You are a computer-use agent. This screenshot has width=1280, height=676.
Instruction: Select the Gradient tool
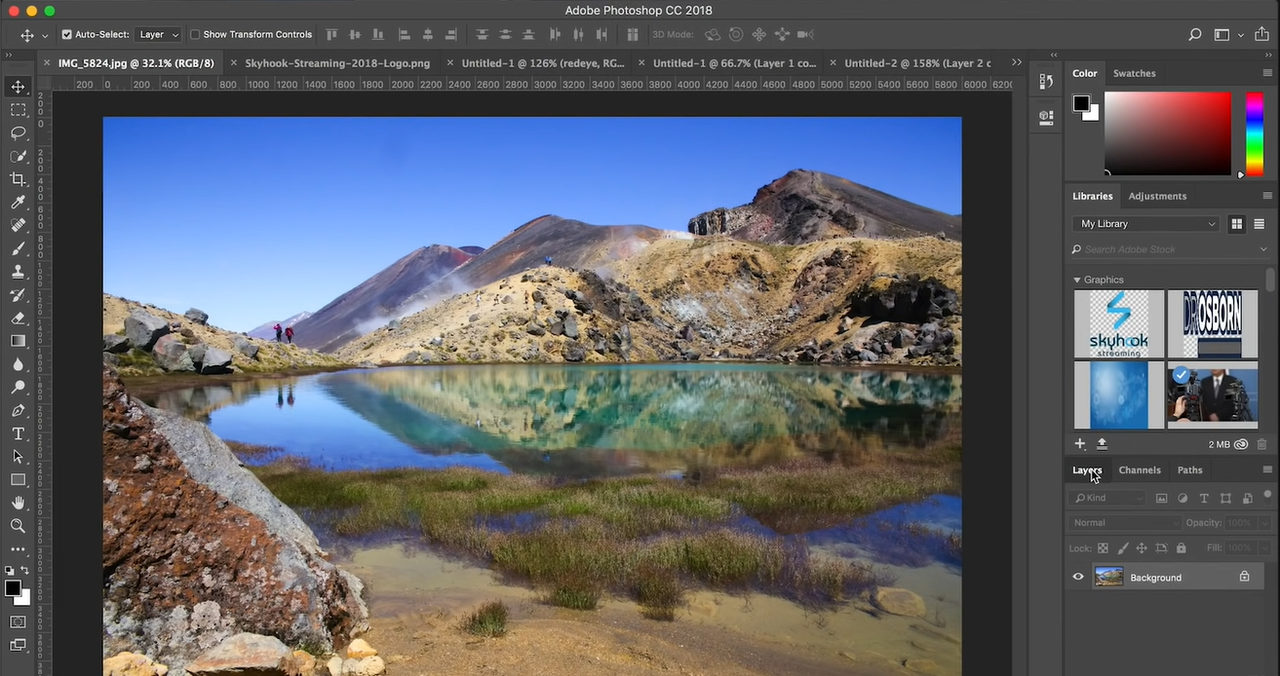coord(18,341)
